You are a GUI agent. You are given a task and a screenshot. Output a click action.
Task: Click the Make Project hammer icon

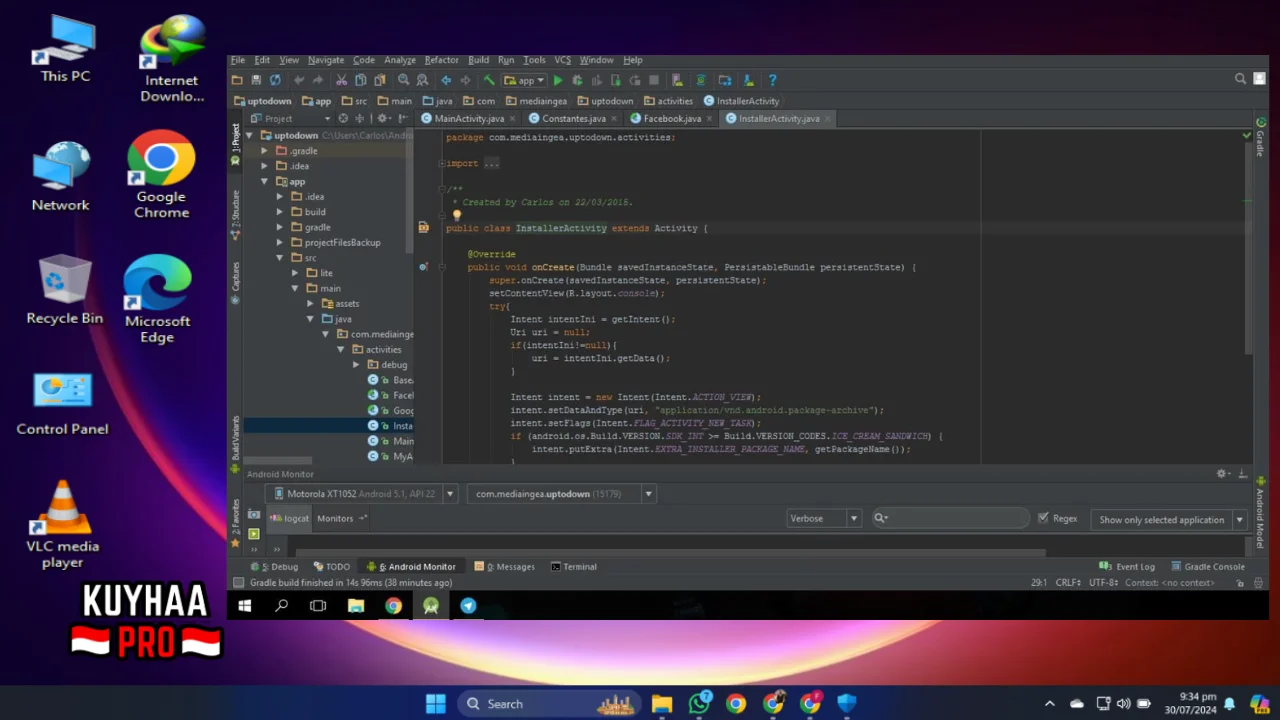pos(489,80)
